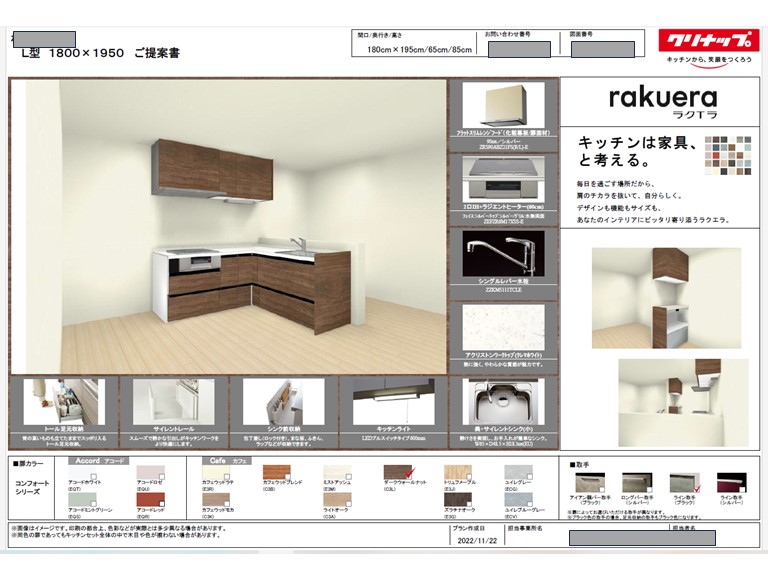Image resolution: width=768 pixels, height=576 pixels.
Task: Click the トール足元収納 caption
Action: tap(64, 429)
